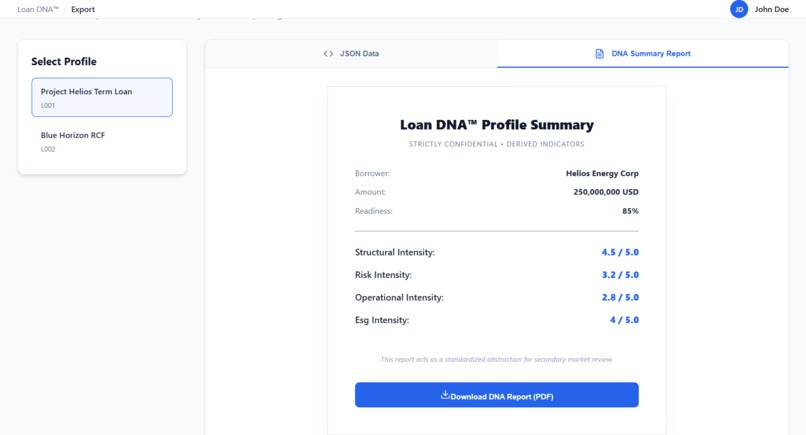806x435 pixels.
Task: Click the Borrower label
Action: [372, 173]
